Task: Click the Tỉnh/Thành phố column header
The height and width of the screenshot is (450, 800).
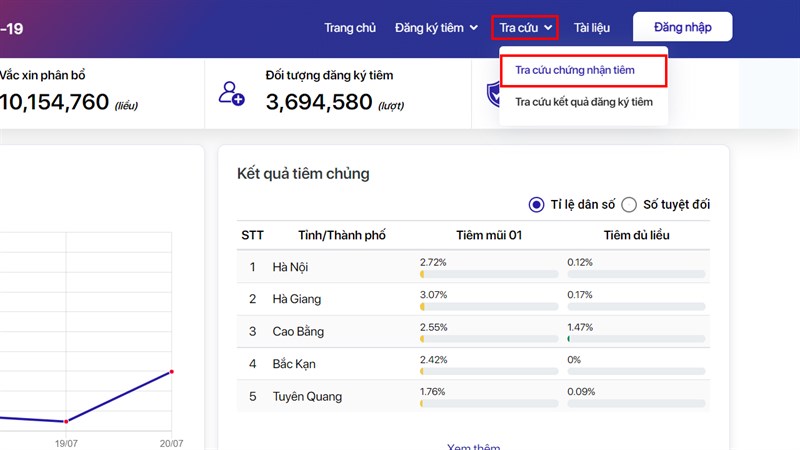Action: 342,235
